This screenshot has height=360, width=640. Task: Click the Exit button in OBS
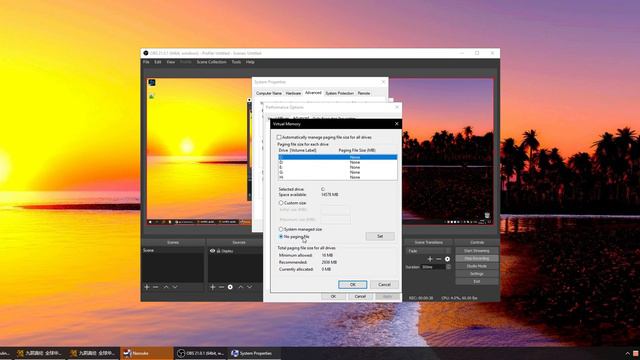(x=477, y=282)
